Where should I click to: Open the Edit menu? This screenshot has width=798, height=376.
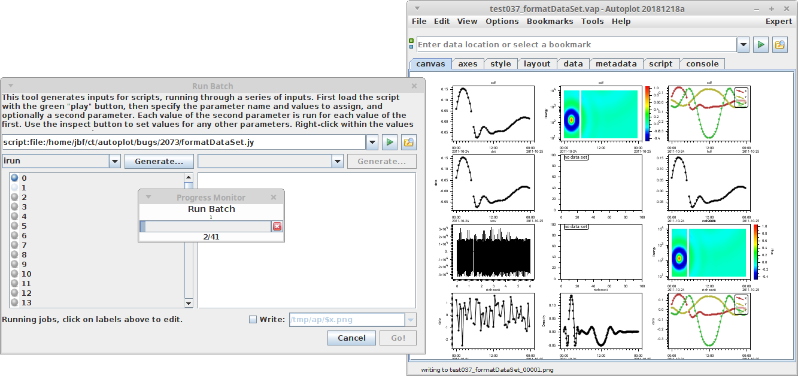point(442,21)
